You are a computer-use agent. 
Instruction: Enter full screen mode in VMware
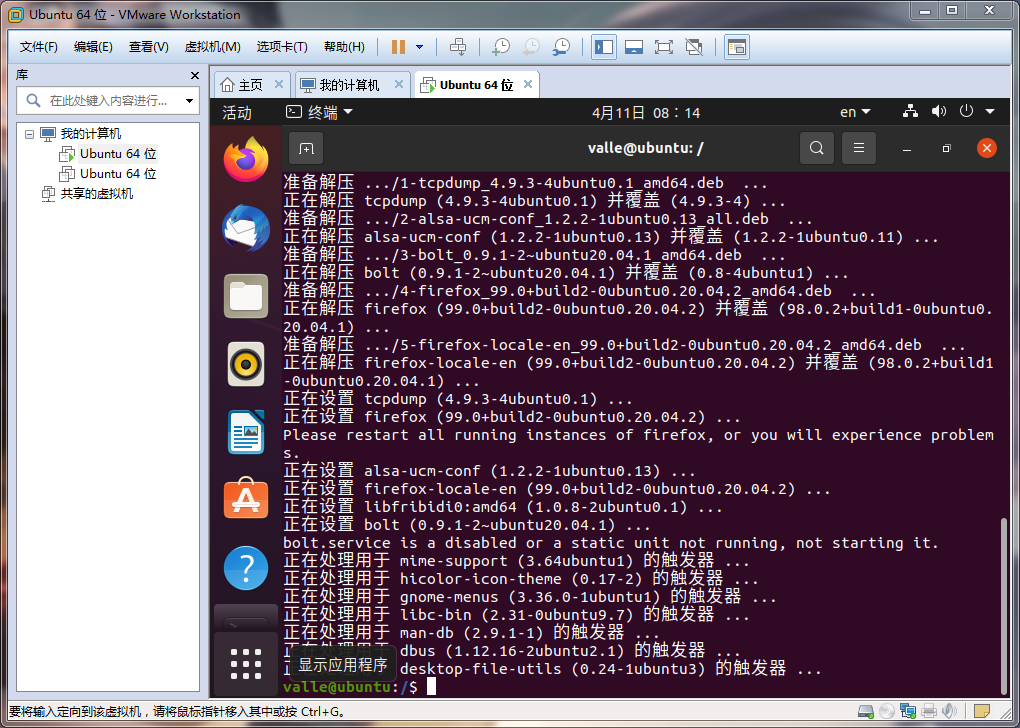point(664,47)
